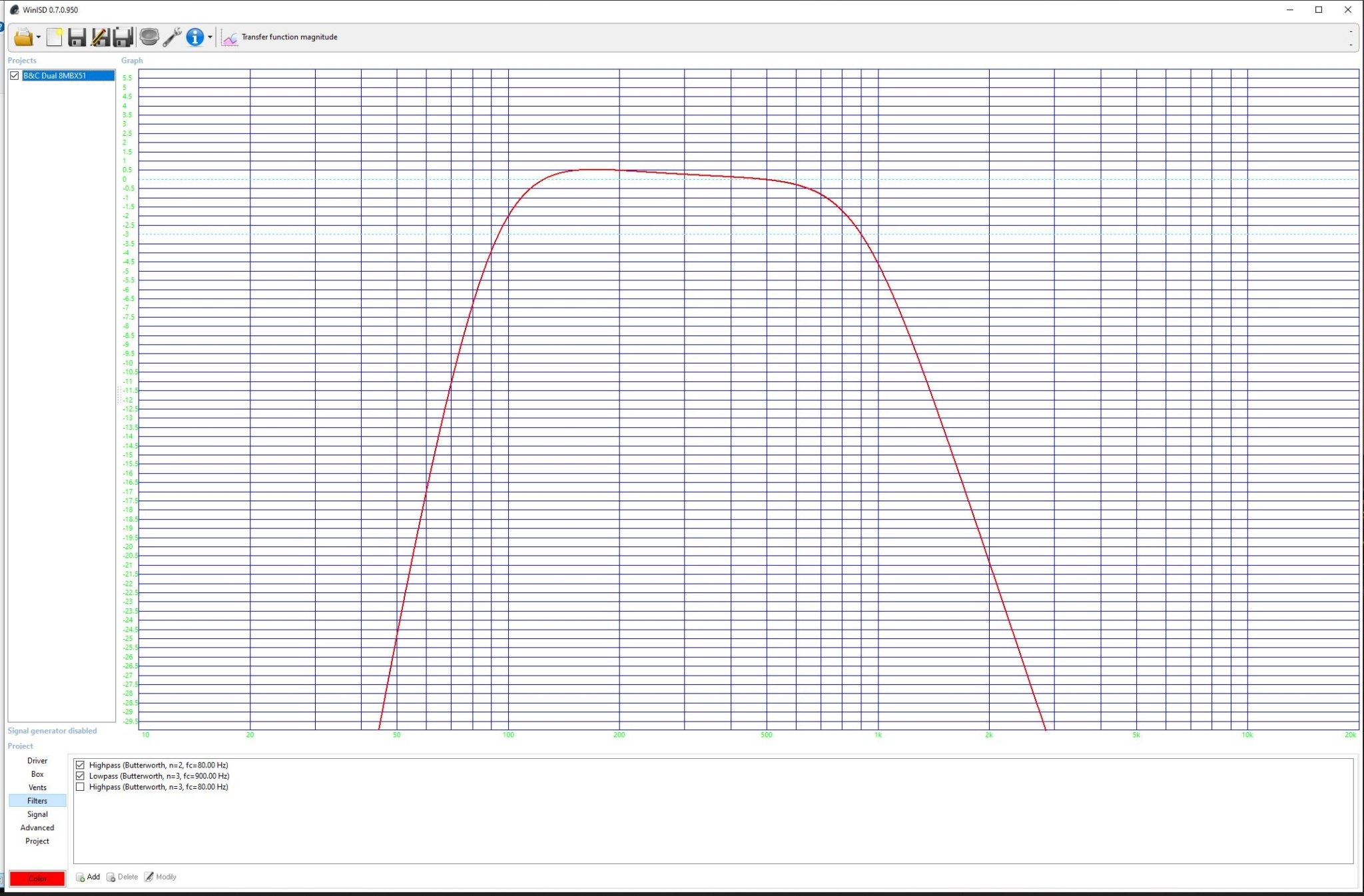This screenshot has width=1364, height=896.
Task: Click the Projects panel heading
Action: pos(22,61)
